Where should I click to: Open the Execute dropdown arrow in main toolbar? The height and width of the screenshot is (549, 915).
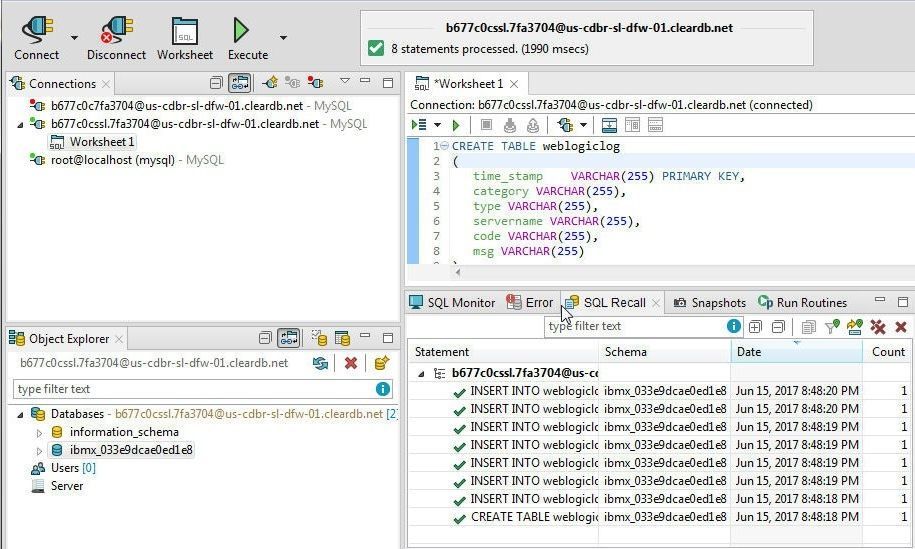(x=283, y=38)
